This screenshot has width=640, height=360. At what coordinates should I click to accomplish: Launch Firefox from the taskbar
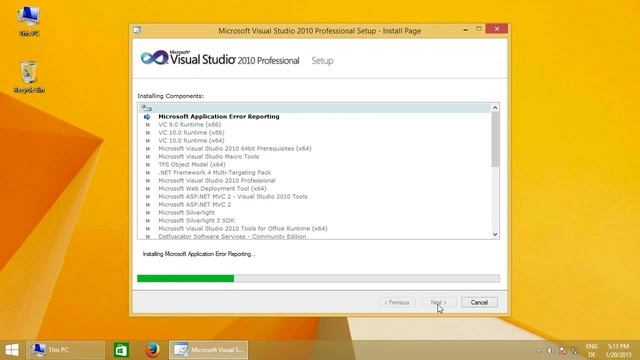(152, 350)
